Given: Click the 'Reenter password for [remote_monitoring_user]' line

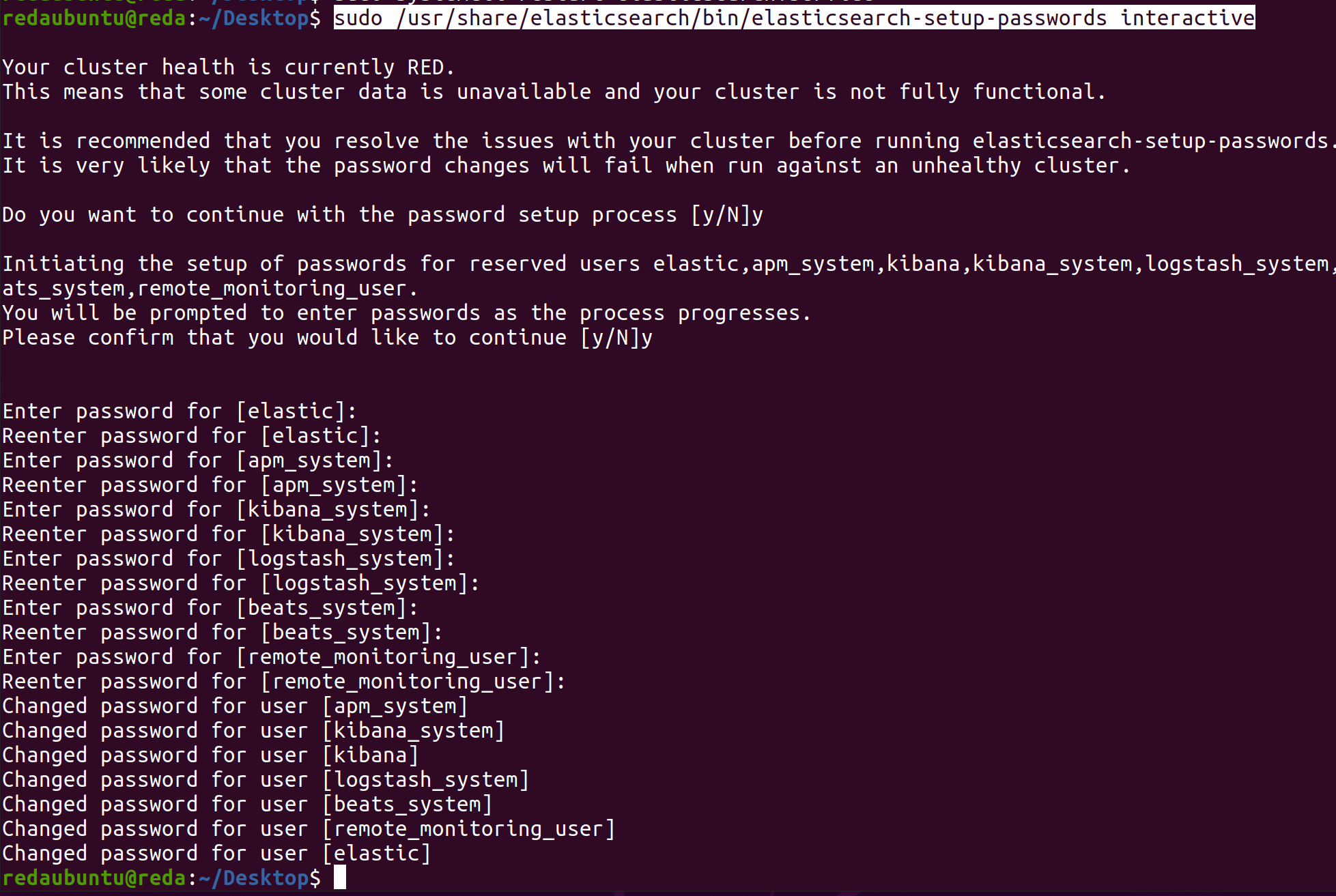Looking at the screenshot, I should coord(283,682).
